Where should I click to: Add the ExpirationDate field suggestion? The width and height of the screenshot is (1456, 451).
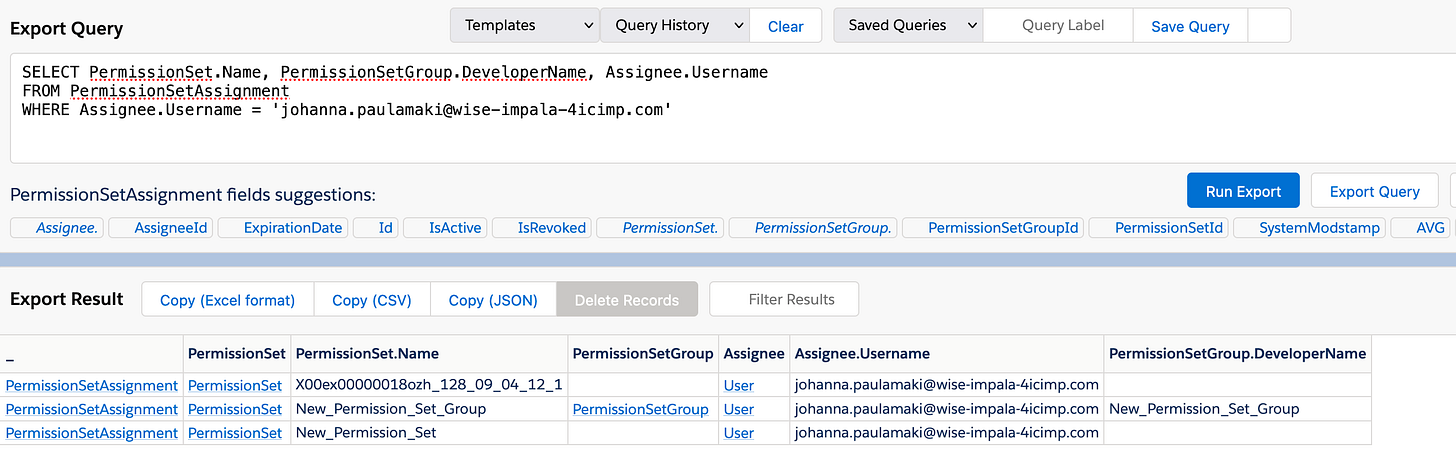pyautogui.click(x=292, y=228)
